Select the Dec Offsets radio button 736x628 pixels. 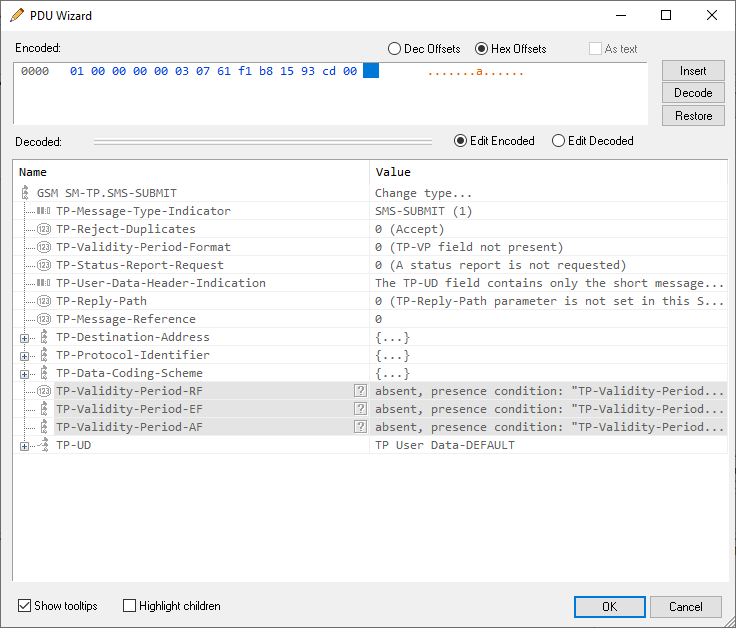(x=395, y=49)
